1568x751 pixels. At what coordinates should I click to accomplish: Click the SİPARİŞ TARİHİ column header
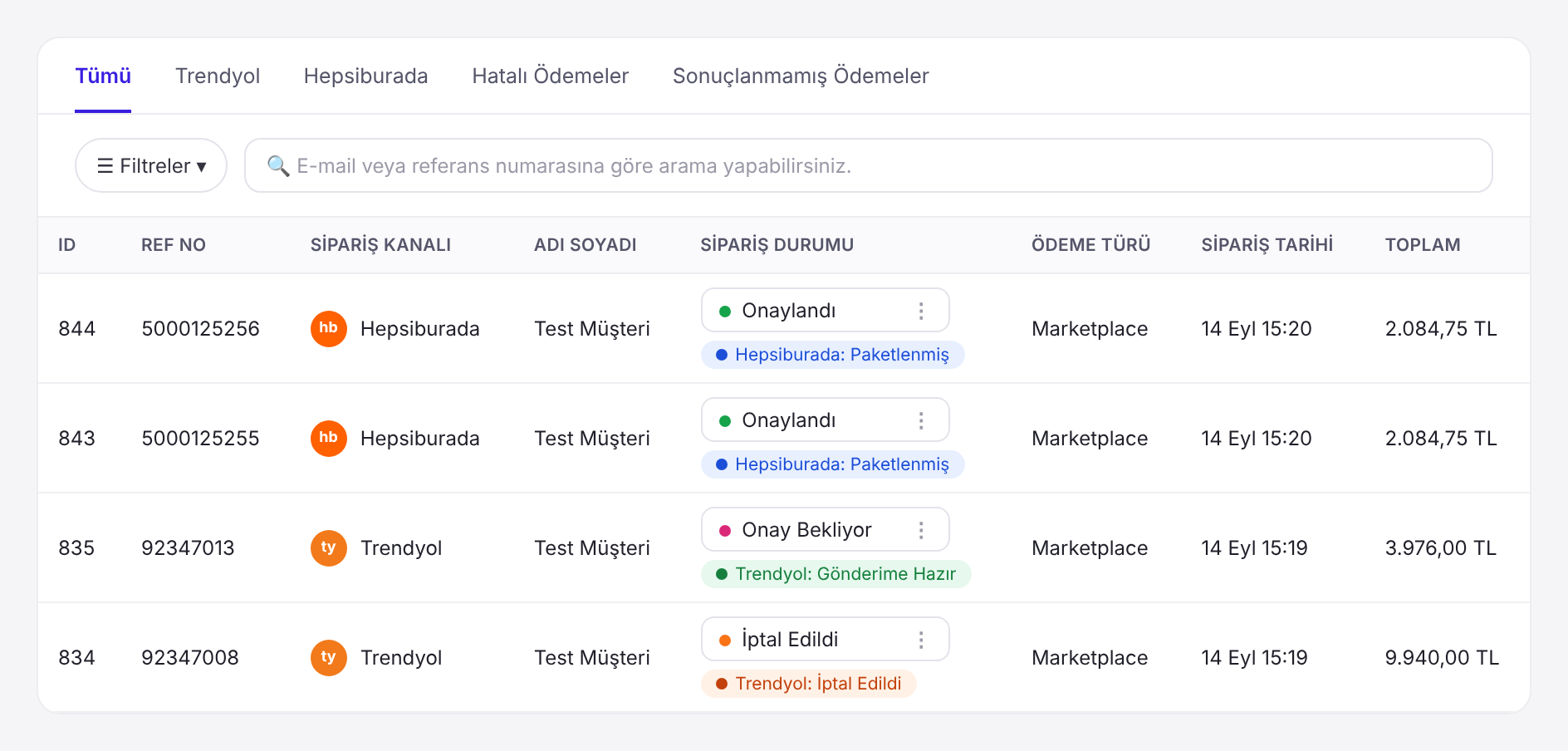pos(1267,244)
